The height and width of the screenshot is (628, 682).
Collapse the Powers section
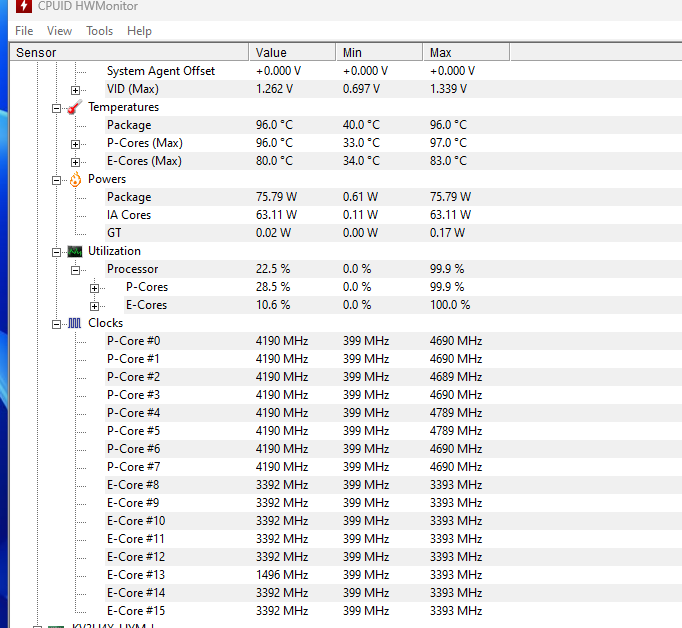pyautogui.click(x=57, y=180)
